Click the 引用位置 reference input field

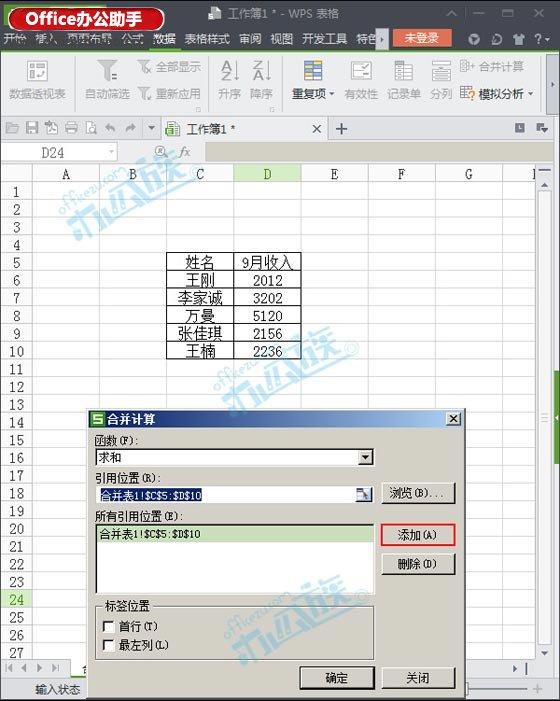pos(227,494)
